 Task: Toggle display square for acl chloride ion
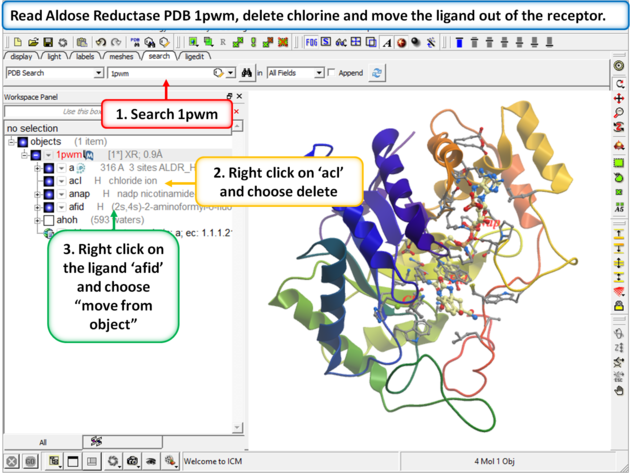48,181
